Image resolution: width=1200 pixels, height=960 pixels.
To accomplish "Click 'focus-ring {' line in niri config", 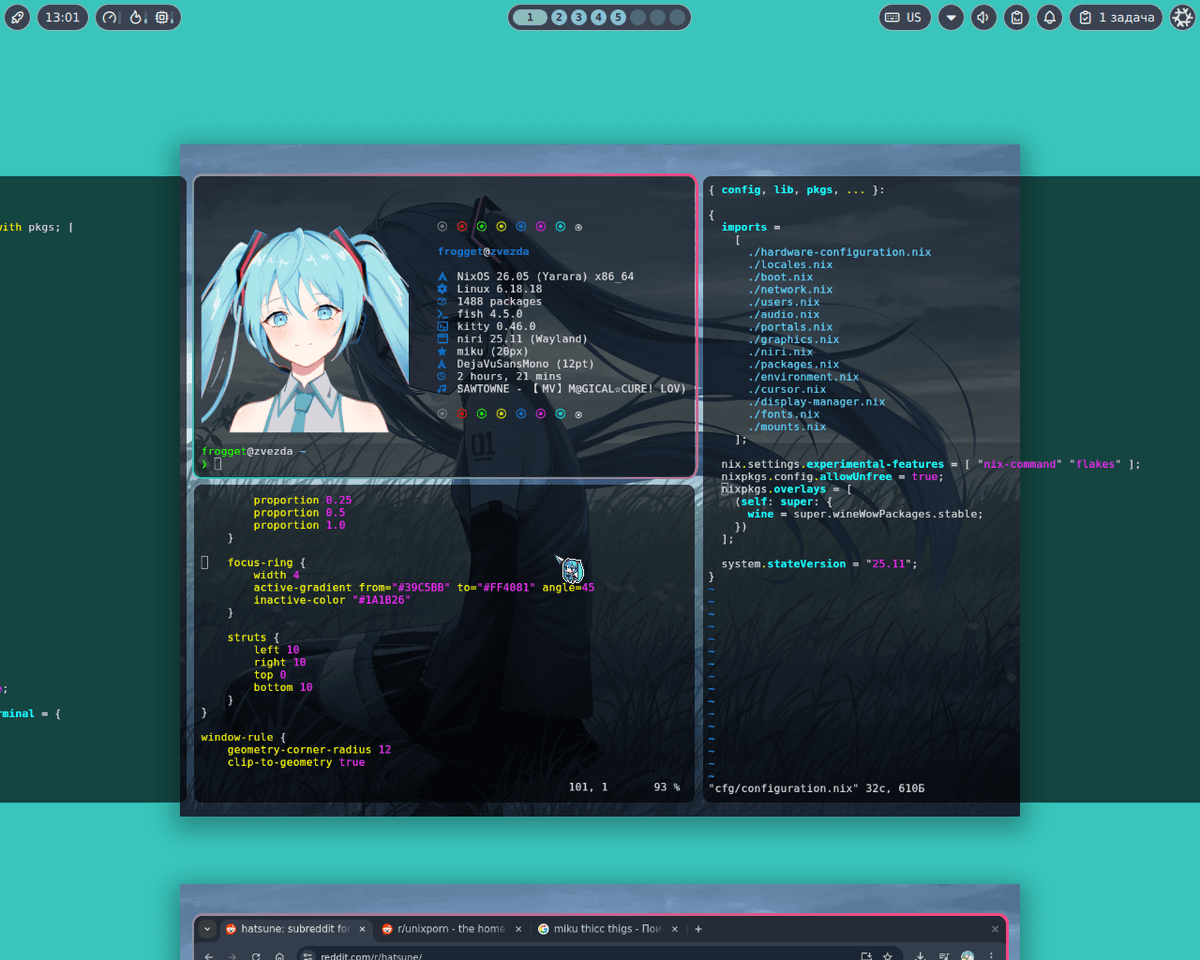I will (x=266, y=563).
